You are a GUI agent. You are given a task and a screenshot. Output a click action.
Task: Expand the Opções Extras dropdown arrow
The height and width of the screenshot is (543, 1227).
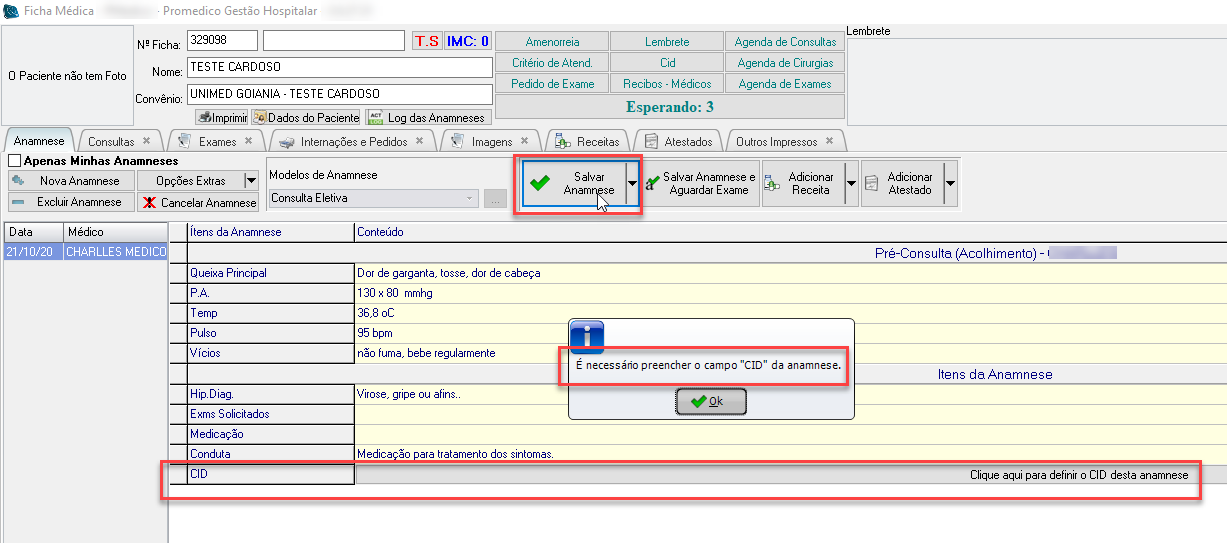251,181
